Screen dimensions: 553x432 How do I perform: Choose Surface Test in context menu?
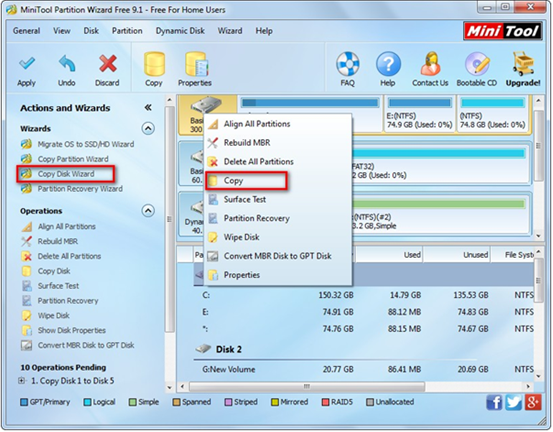278,200
